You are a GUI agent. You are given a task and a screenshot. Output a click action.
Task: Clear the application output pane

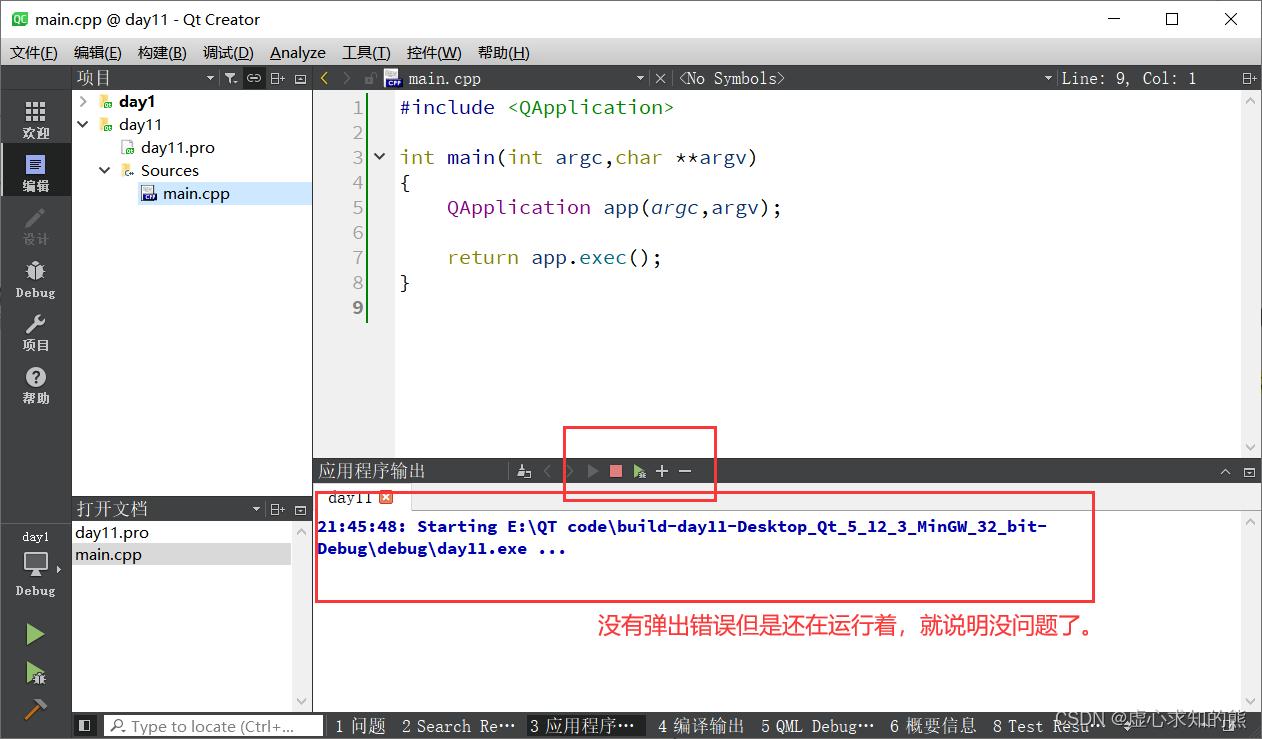524,471
